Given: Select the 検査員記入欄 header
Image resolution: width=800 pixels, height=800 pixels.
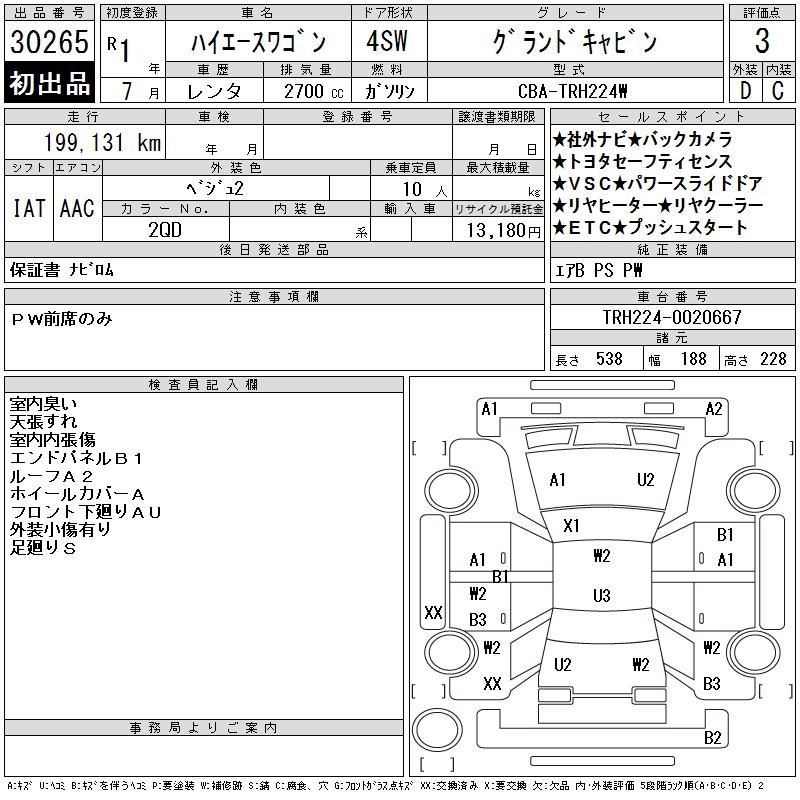Looking at the screenshot, I should coord(204,385).
